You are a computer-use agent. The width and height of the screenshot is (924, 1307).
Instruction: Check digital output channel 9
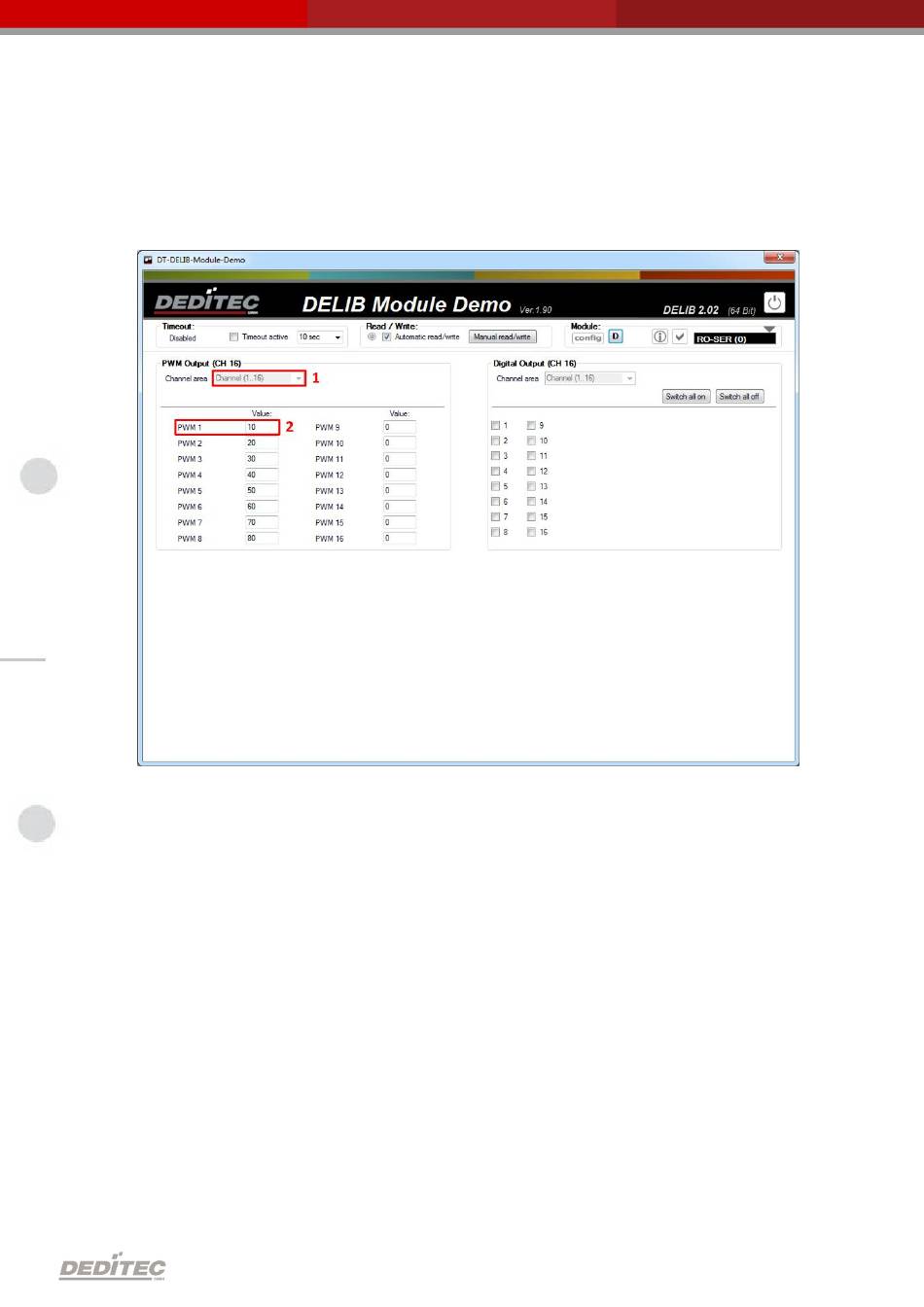pyautogui.click(x=531, y=426)
